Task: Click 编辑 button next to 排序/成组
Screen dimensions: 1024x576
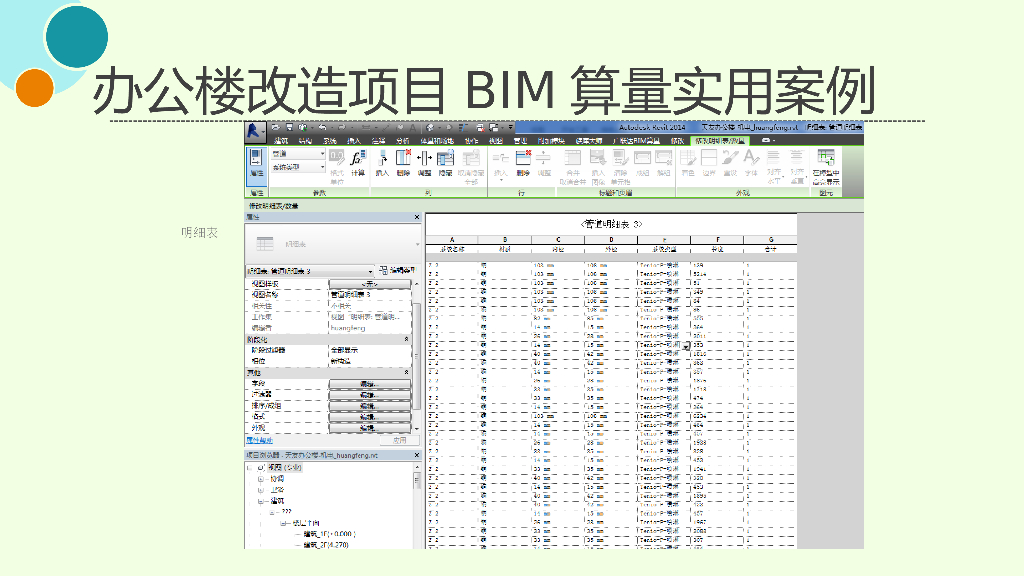Action: coord(370,406)
